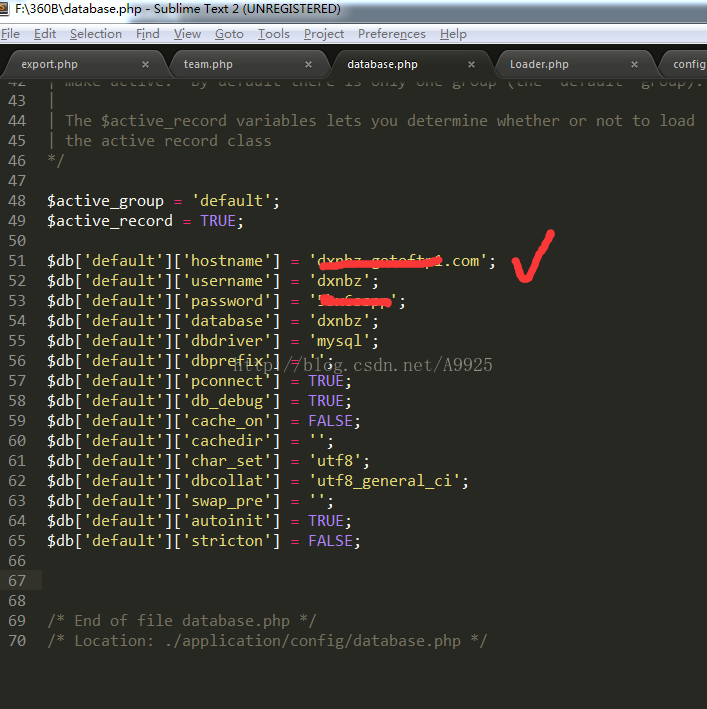Close the database.php tab
Viewport: 707px width, 709px height.
pos(472,65)
